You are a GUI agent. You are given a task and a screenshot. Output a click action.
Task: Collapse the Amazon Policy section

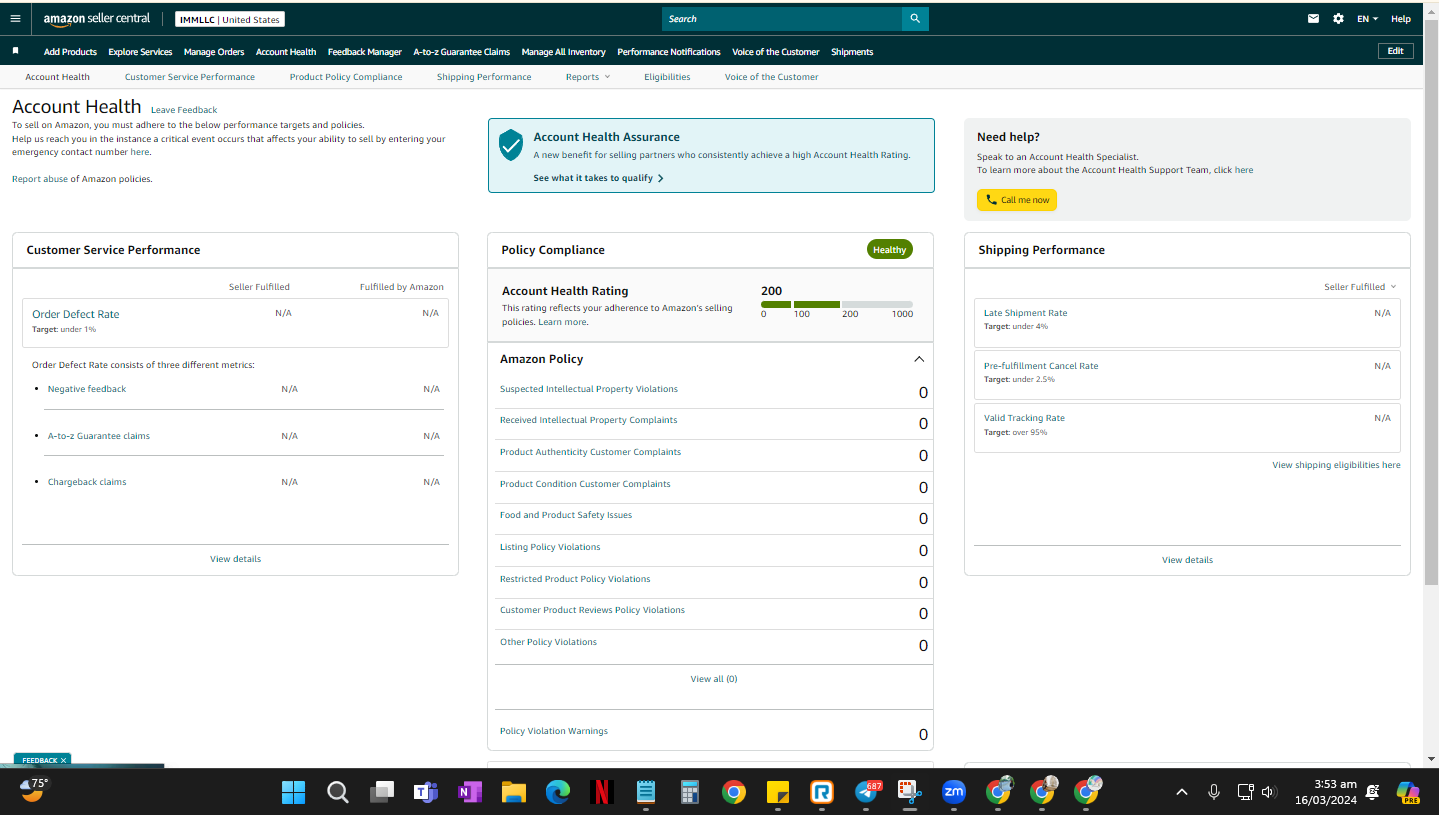[x=919, y=359]
